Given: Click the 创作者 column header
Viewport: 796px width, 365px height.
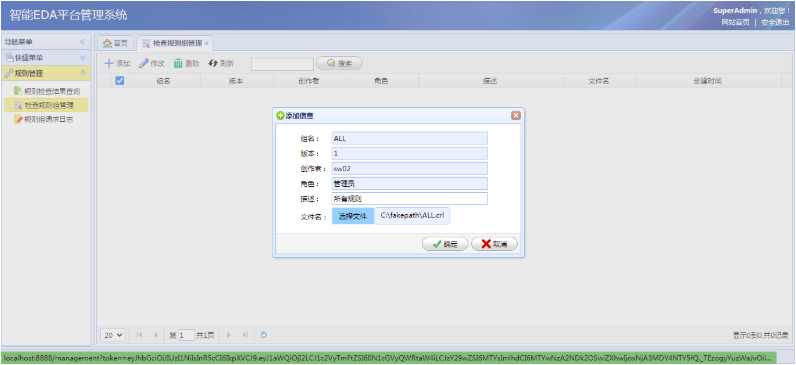Looking at the screenshot, I should pyautogui.click(x=309, y=81).
